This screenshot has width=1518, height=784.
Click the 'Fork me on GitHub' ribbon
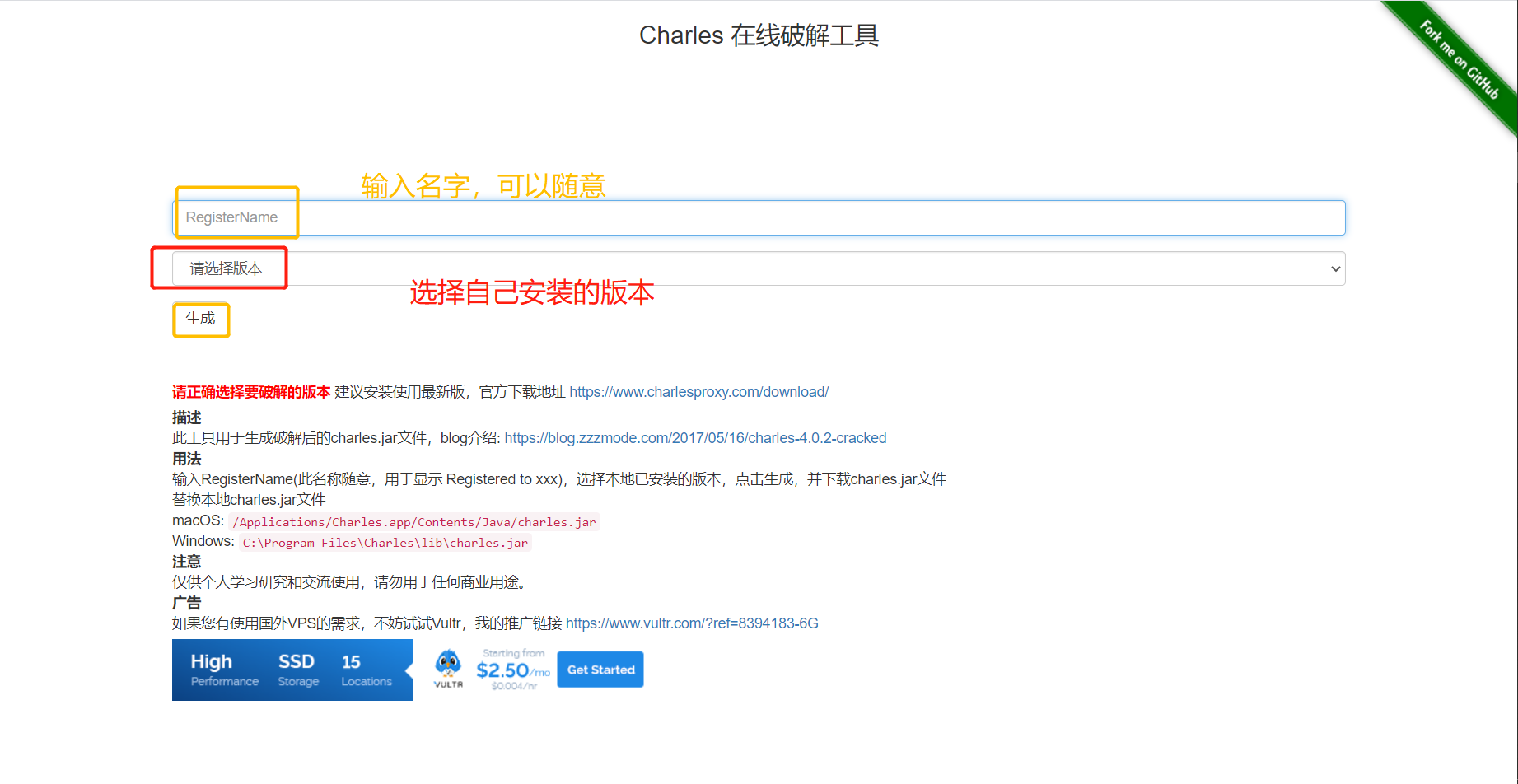(1460, 58)
